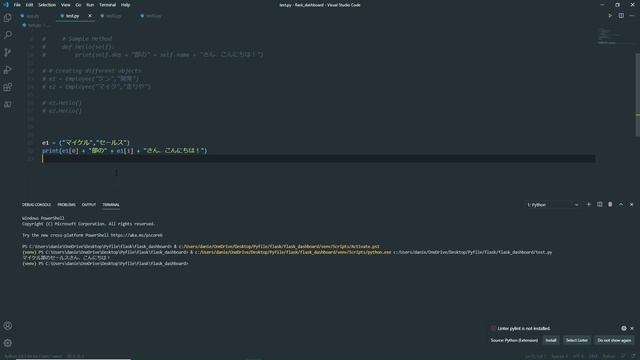The width and height of the screenshot is (640, 360).
Task: Open the Source Control view
Action: click(x=7, y=52)
